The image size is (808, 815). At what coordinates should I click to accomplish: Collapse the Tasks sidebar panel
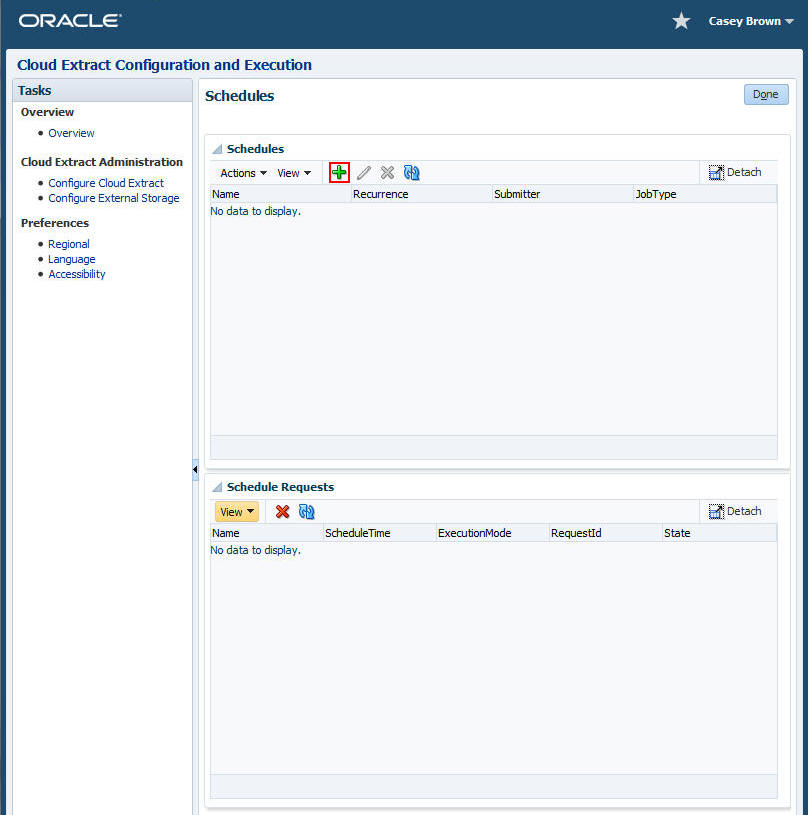195,468
